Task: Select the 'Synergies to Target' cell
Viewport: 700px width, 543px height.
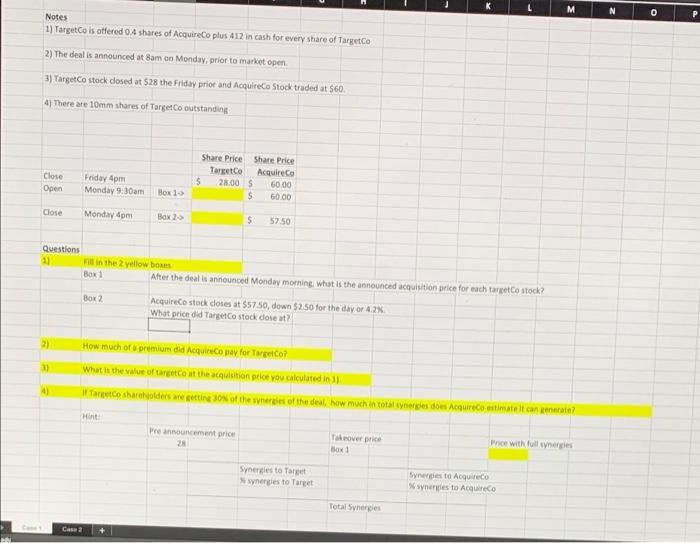Action: [273, 470]
